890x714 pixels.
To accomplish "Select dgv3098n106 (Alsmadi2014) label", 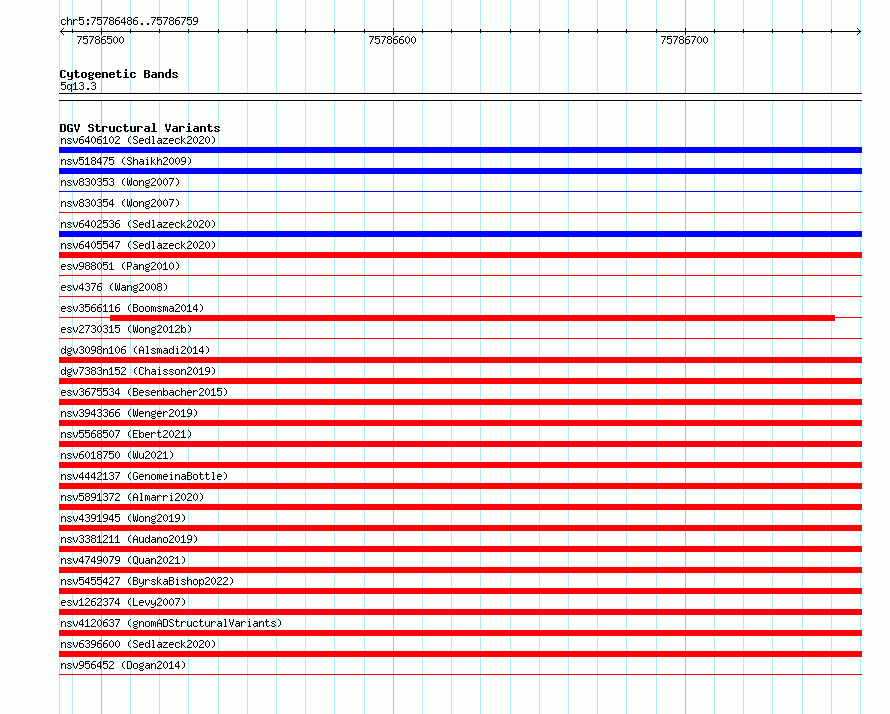I will click(135, 350).
